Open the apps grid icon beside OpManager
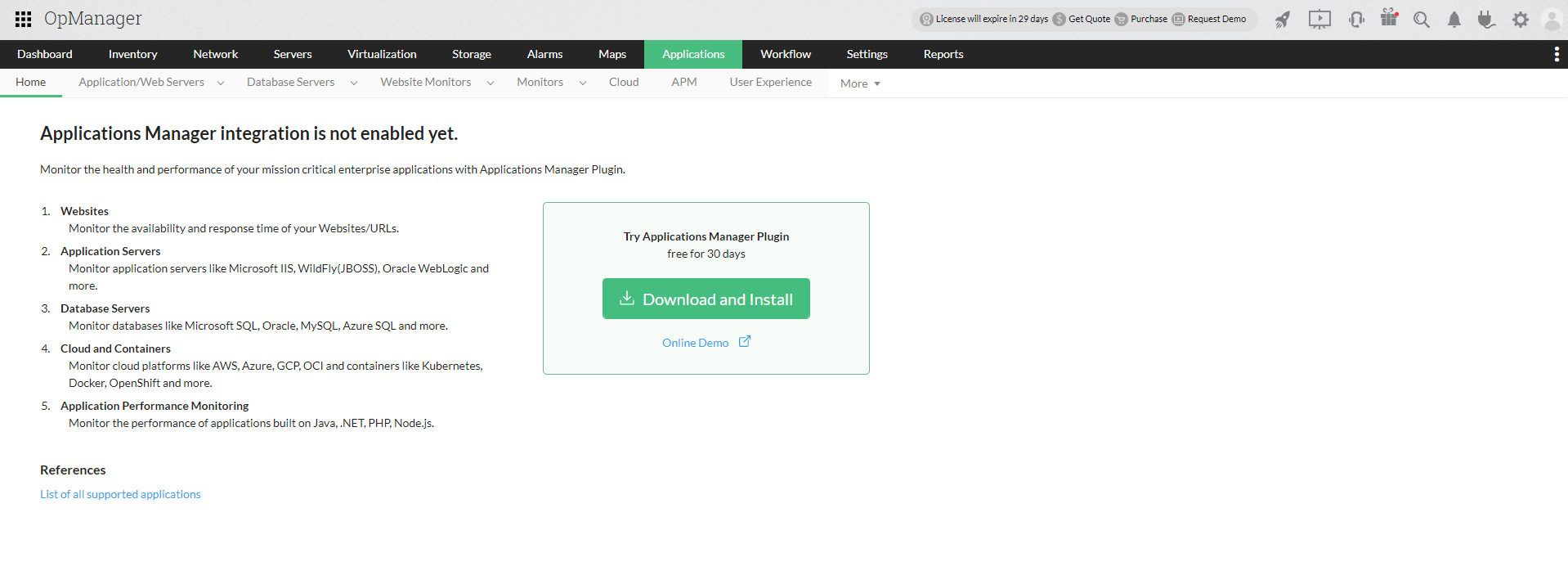This screenshot has height=580, width=1568. pyautogui.click(x=24, y=19)
